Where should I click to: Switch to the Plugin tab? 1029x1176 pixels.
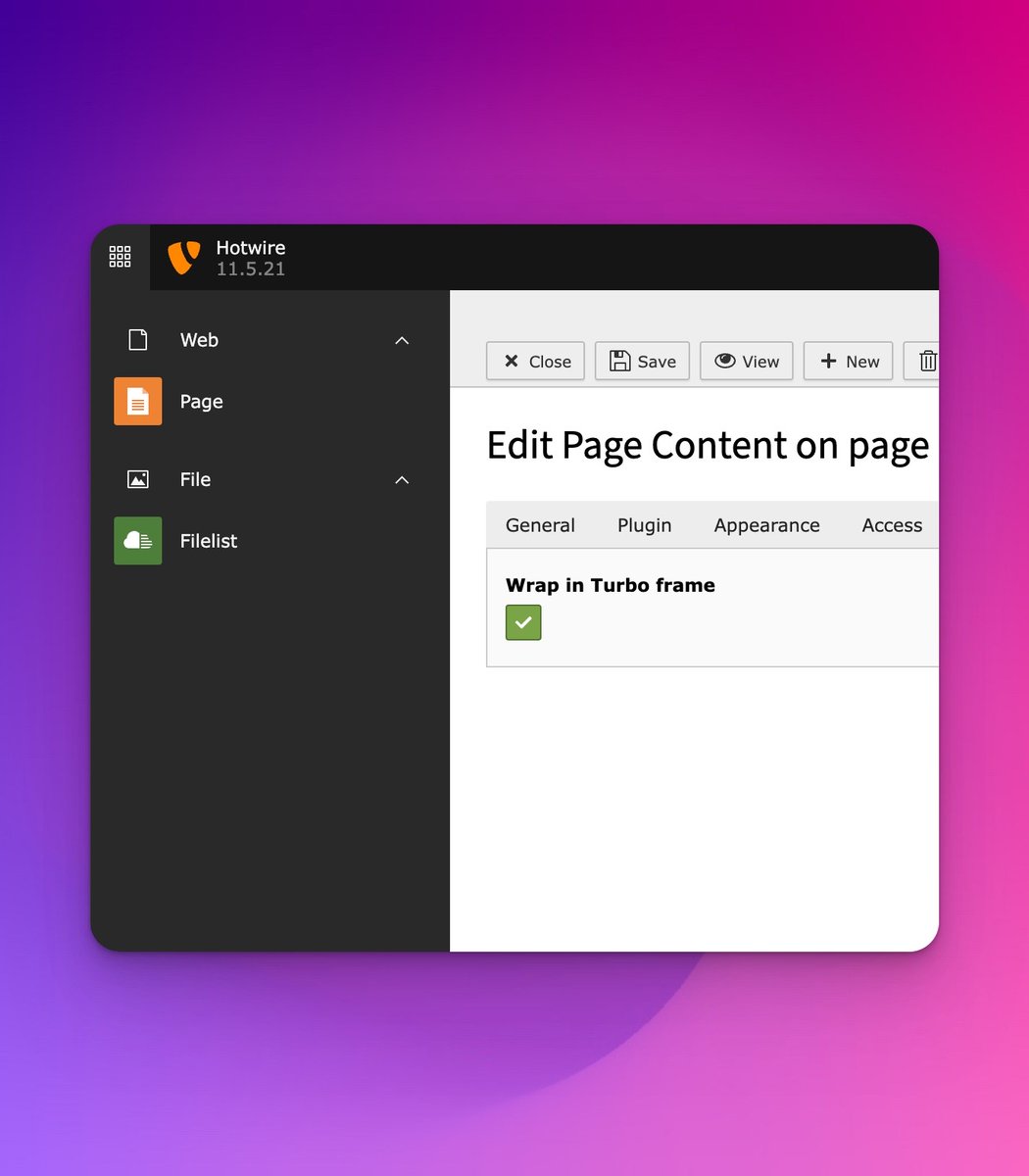[x=645, y=525]
